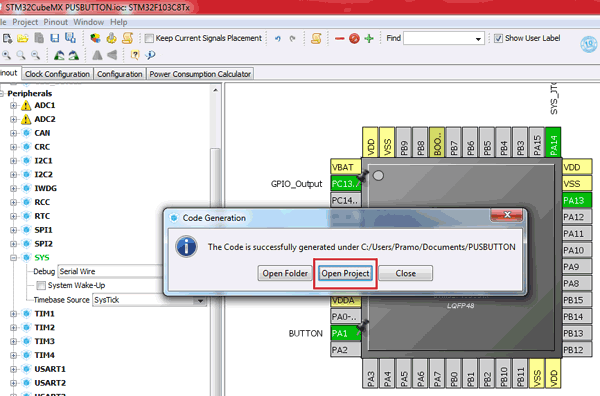Toggle Keep Current Signals Placement checkbox
The width and height of the screenshot is (600, 396).
pos(149,38)
